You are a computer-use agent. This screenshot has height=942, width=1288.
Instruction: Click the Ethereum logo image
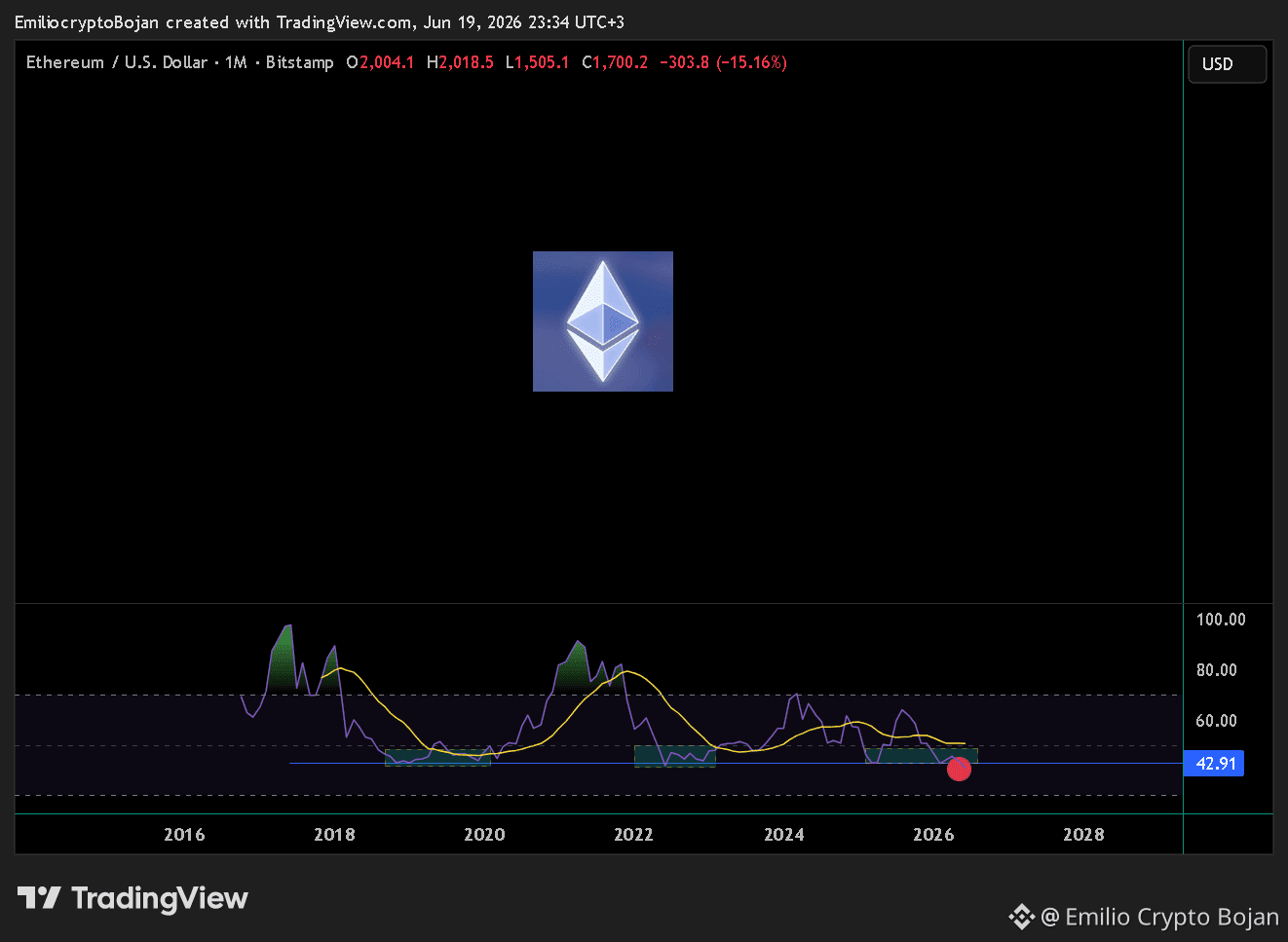click(603, 321)
